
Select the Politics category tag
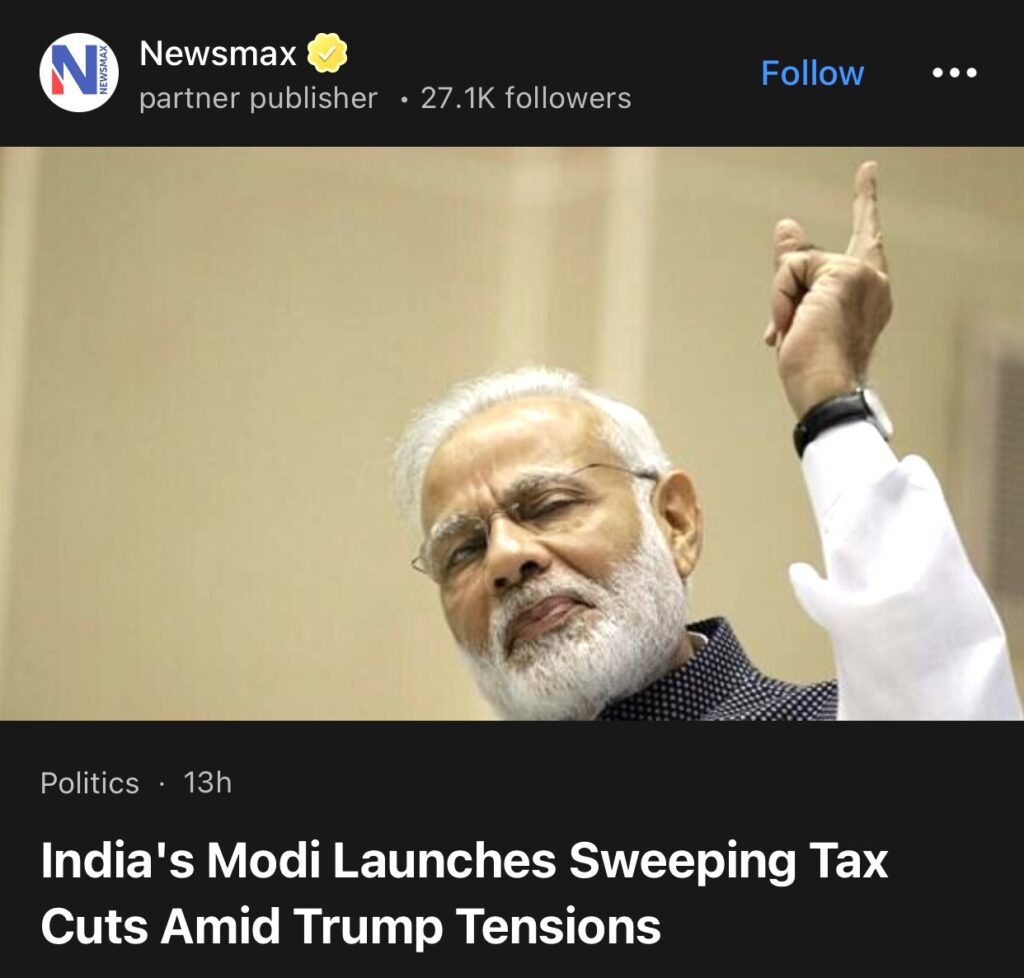89,783
